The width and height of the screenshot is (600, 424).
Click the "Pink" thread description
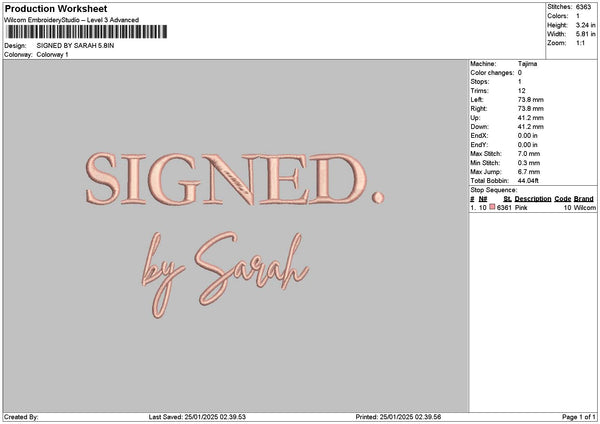521,208
